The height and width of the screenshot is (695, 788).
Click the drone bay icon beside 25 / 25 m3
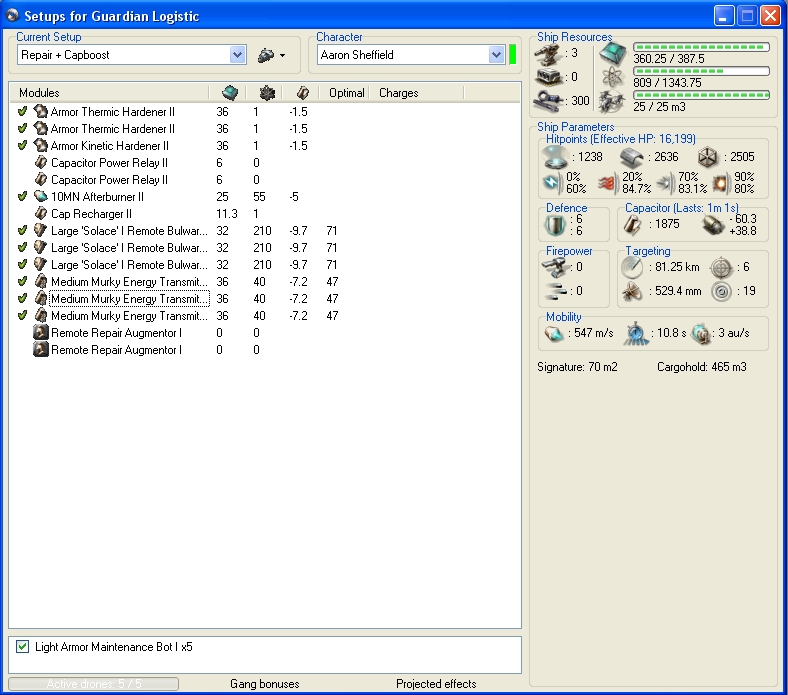612,102
